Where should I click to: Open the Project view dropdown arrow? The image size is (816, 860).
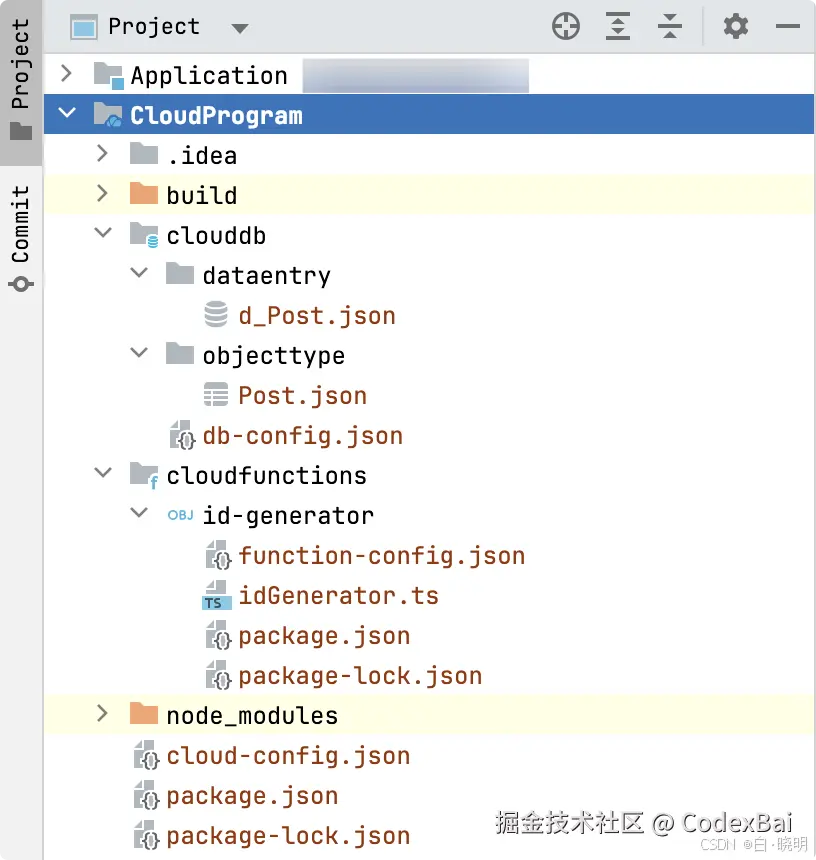(x=240, y=28)
